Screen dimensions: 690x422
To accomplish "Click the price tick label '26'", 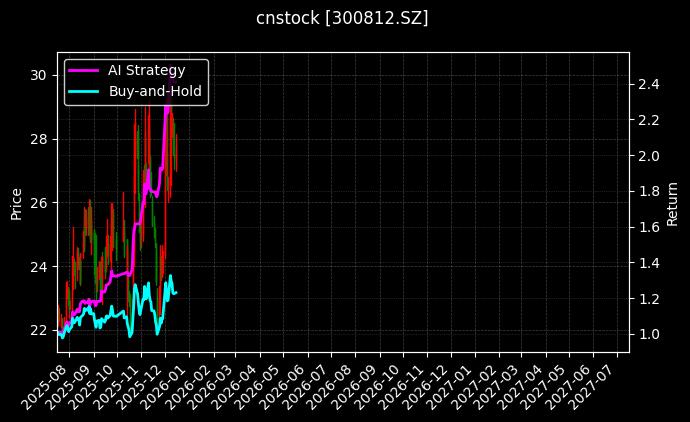I will coord(38,203).
